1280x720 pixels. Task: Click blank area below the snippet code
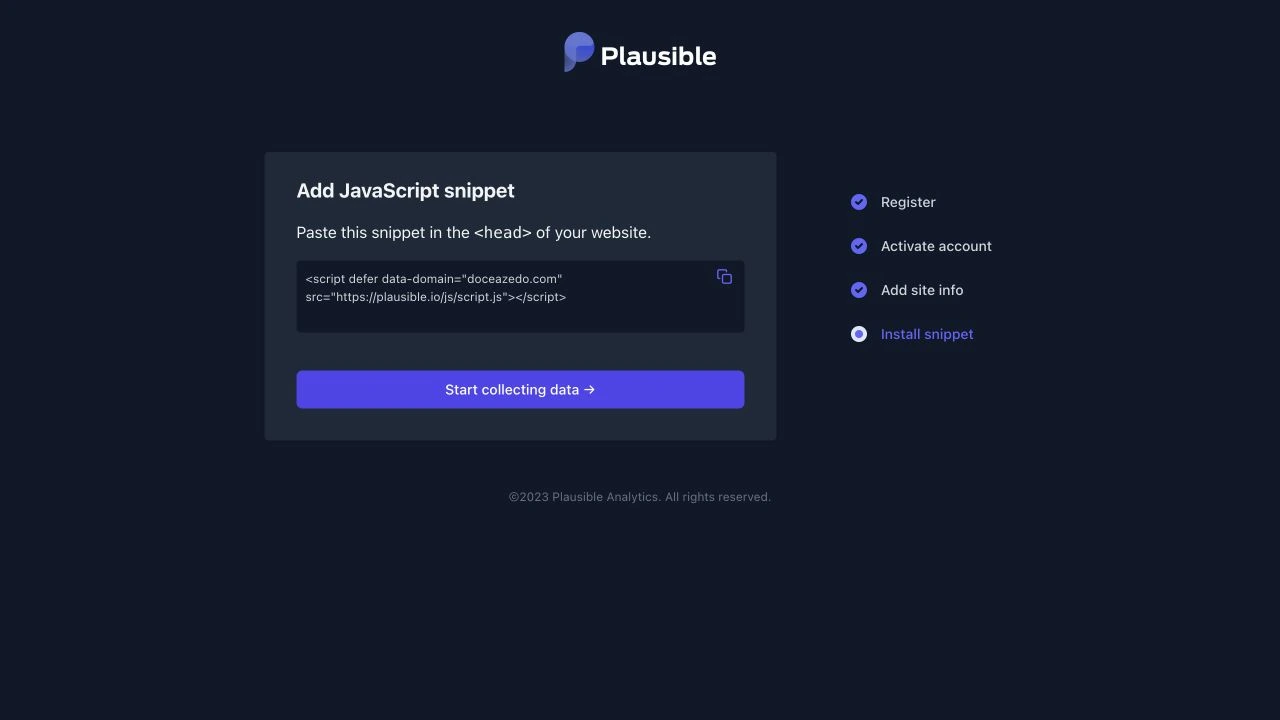click(x=520, y=318)
